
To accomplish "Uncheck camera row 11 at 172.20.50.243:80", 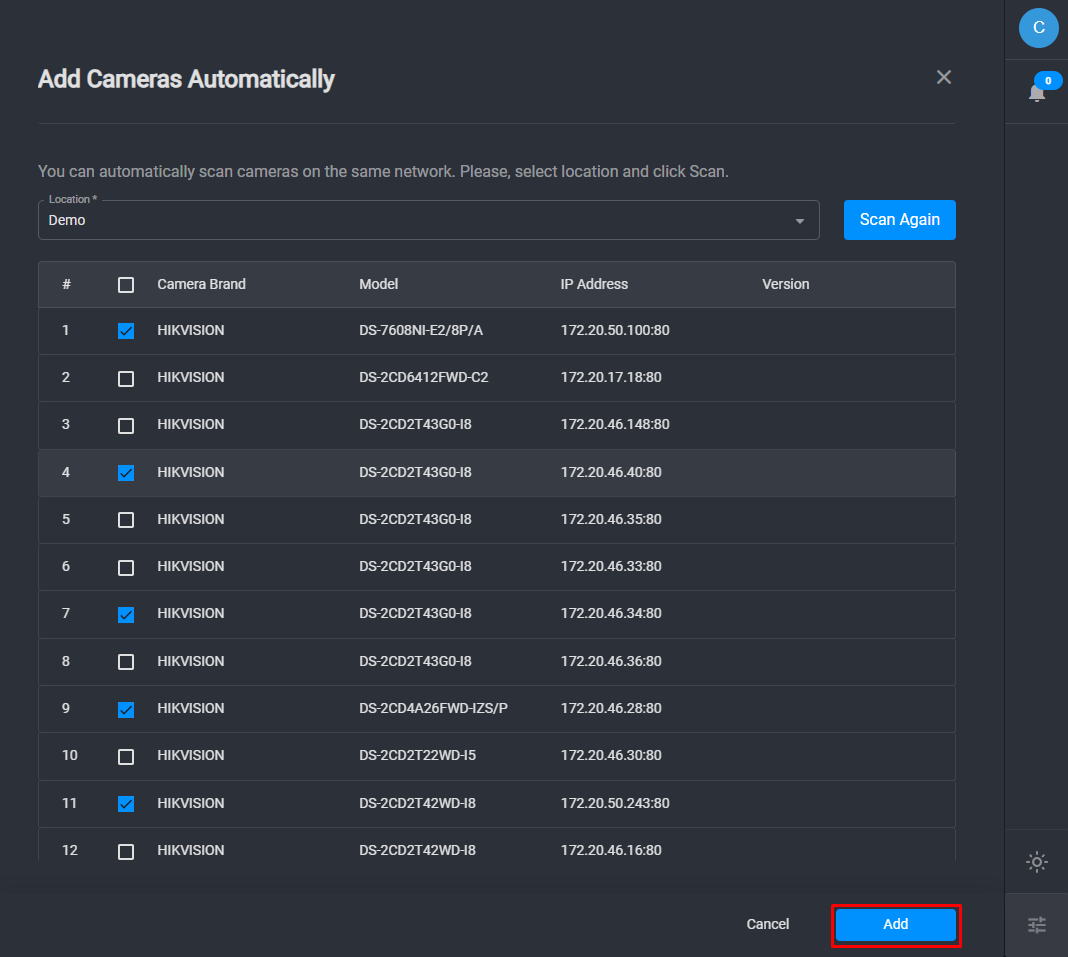I will pos(126,804).
